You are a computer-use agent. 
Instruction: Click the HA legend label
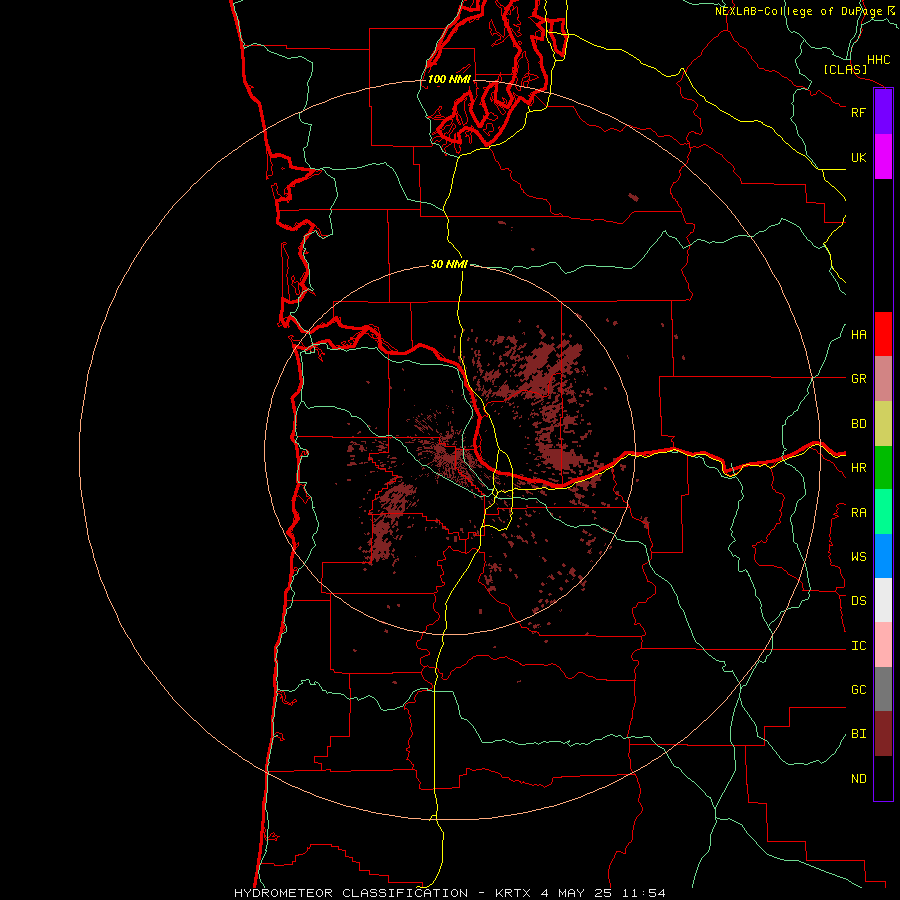click(x=859, y=334)
